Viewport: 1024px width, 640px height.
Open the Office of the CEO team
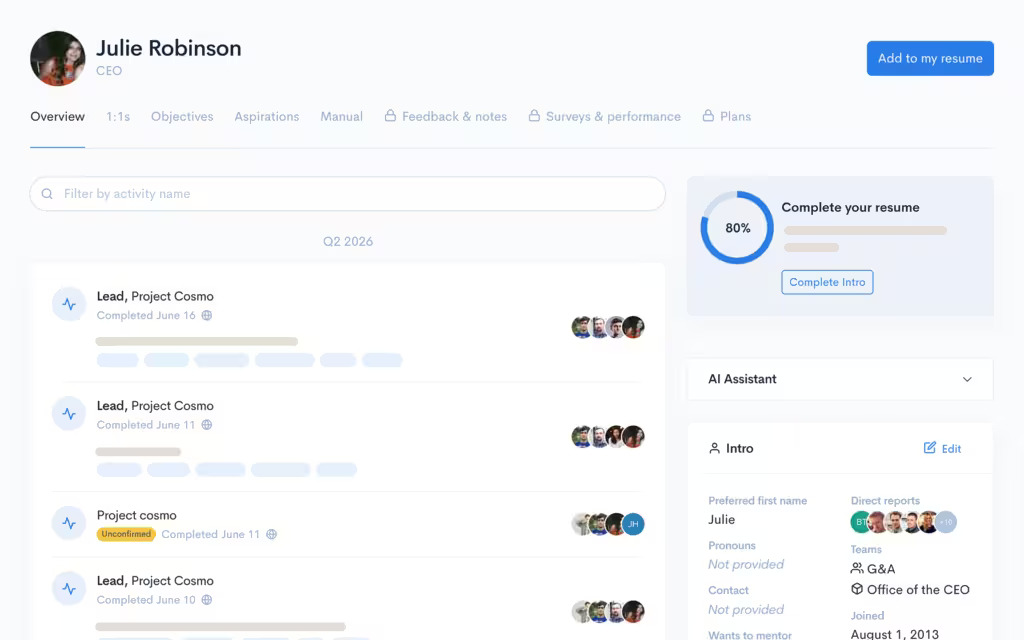pos(918,590)
